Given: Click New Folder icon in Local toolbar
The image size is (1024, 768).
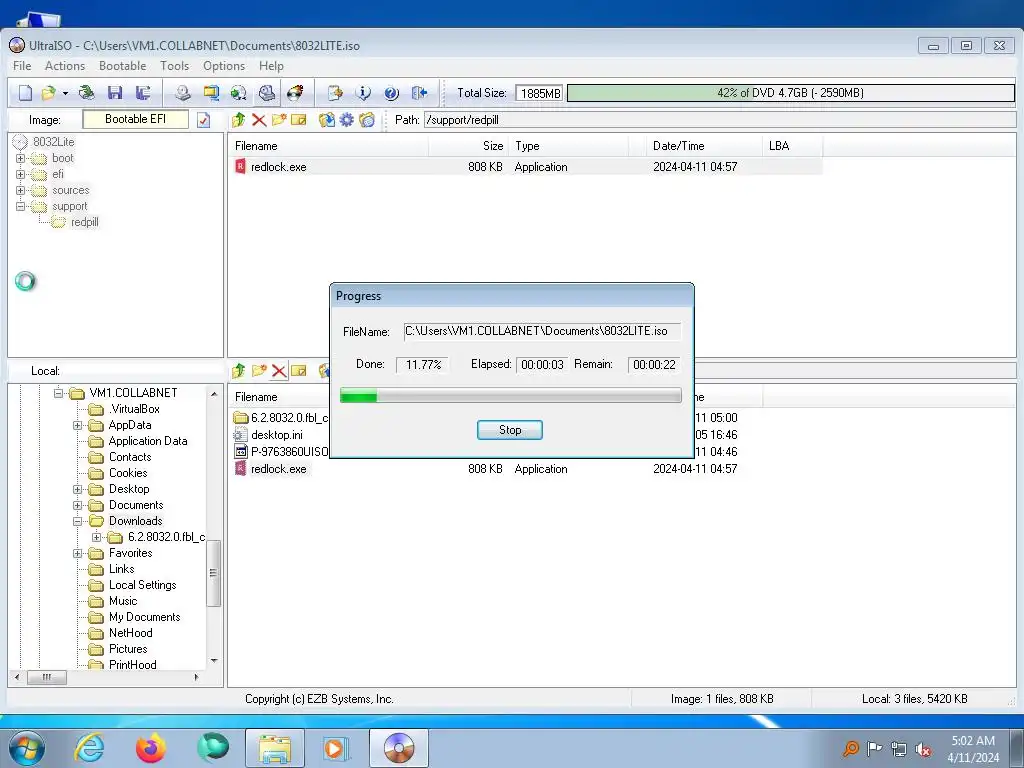Looking at the screenshot, I should [259, 371].
